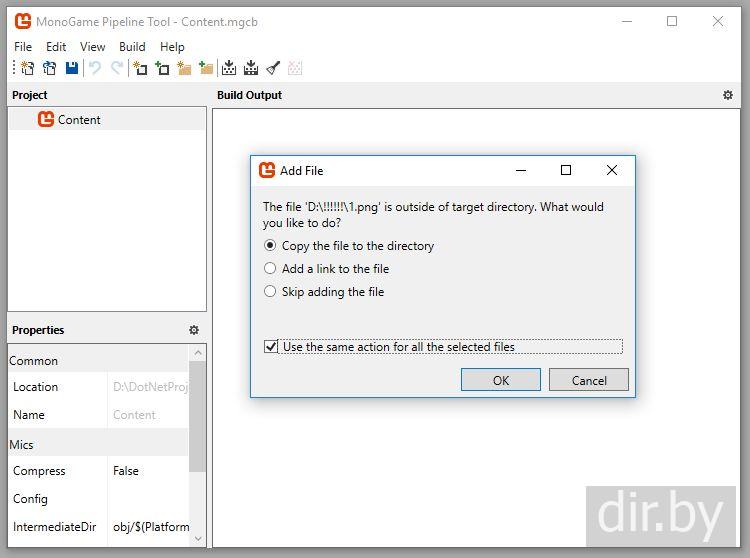This screenshot has width=750, height=558.
Task: Click the Add Existing Item toolbar icon
Action: 162,68
